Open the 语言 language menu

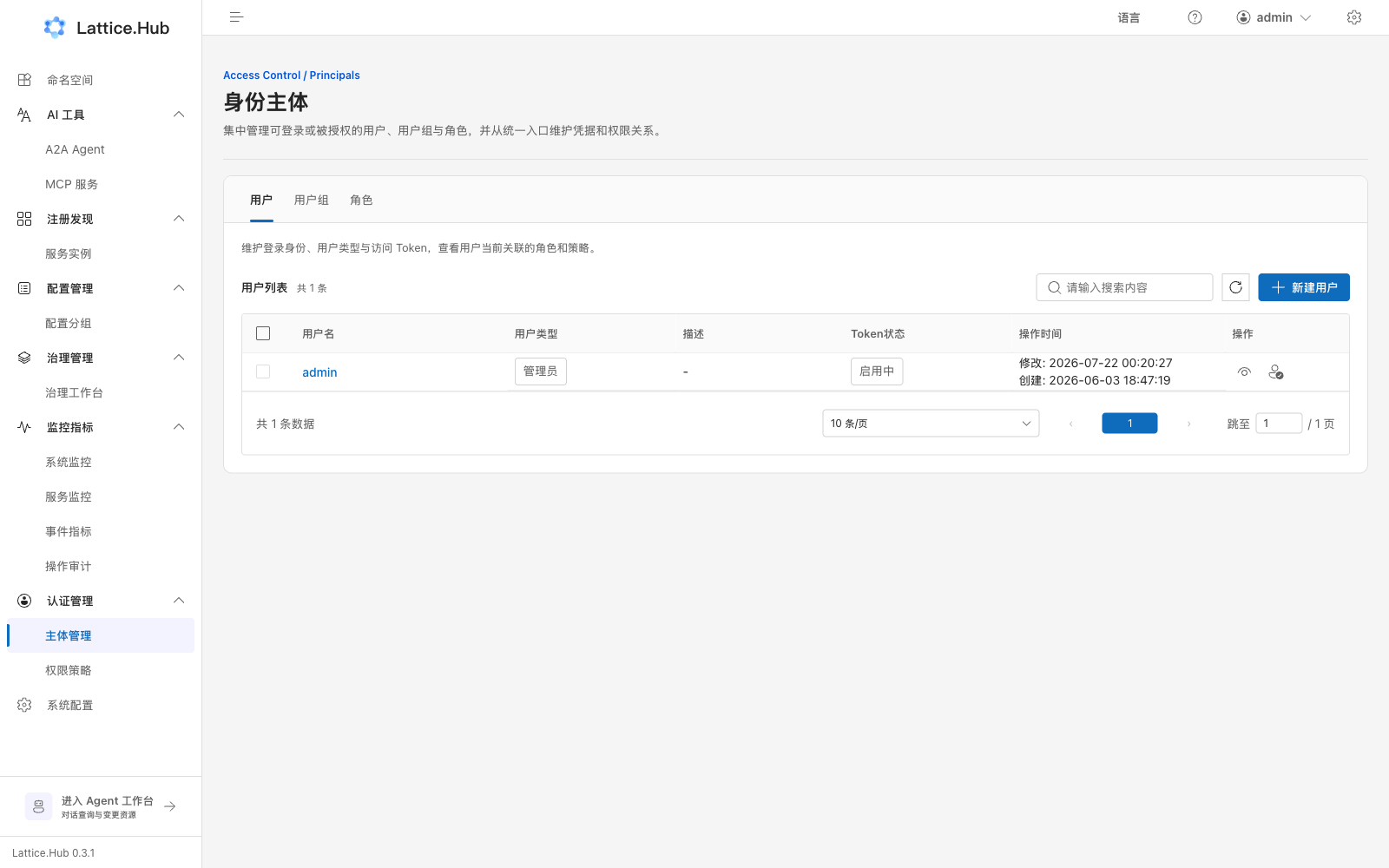point(1129,17)
